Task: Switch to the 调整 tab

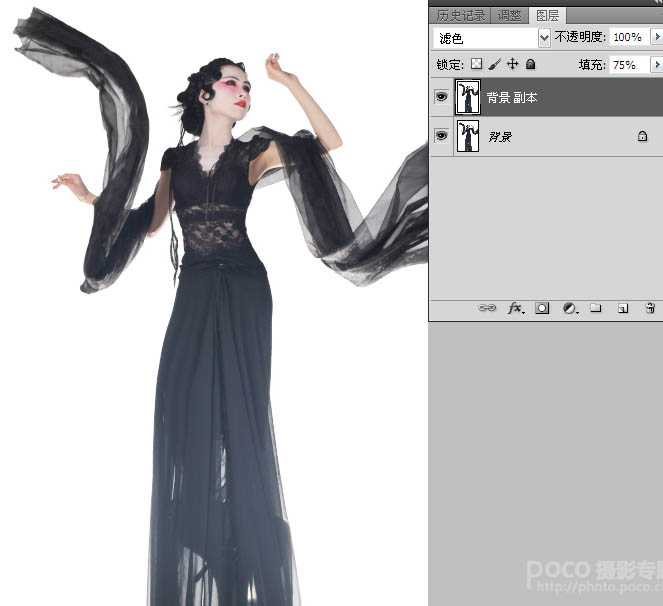Action: pyautogui.click(x=509, y=15)
